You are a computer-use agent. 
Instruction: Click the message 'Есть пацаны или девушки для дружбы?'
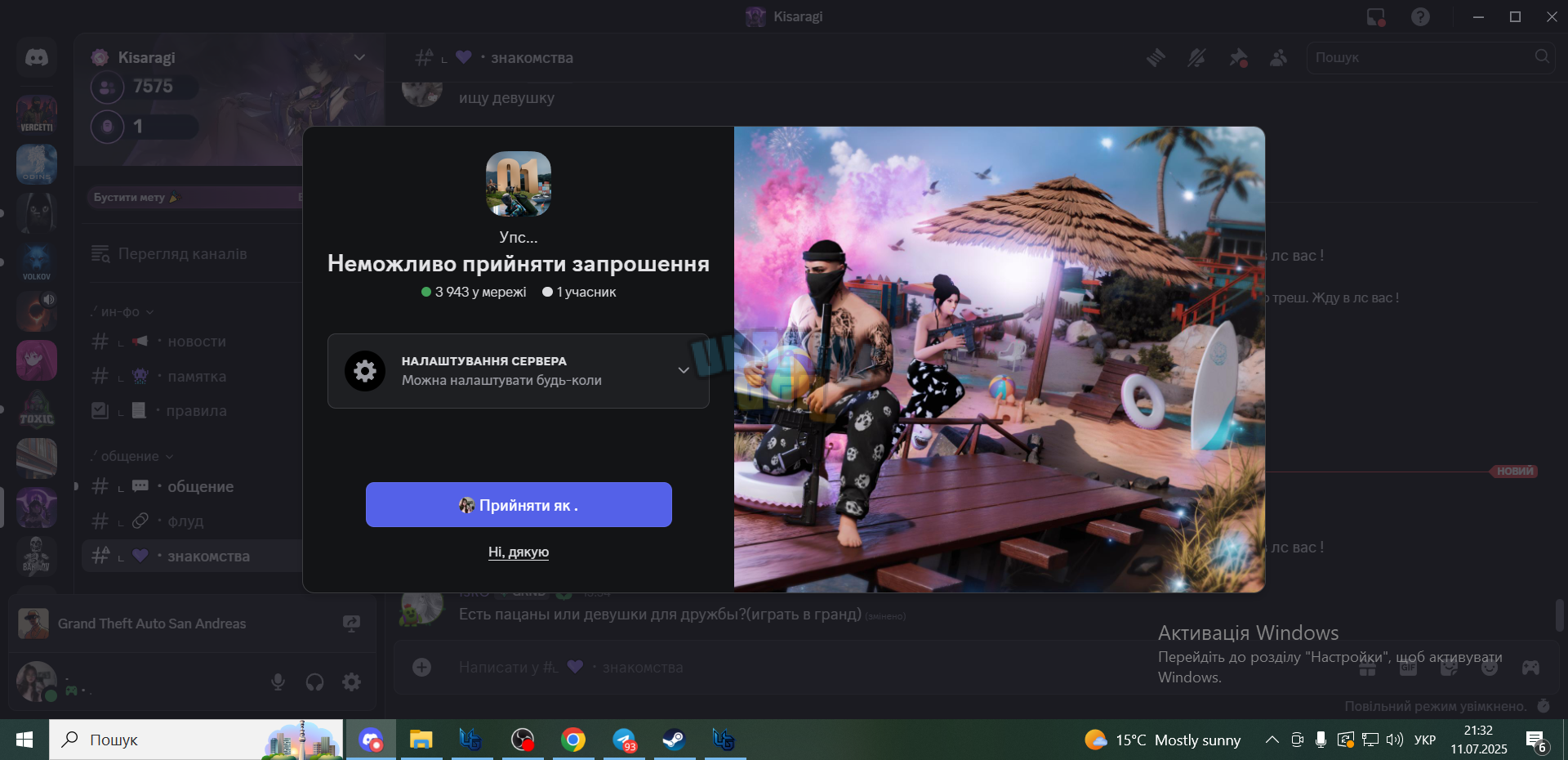[660, 615]
